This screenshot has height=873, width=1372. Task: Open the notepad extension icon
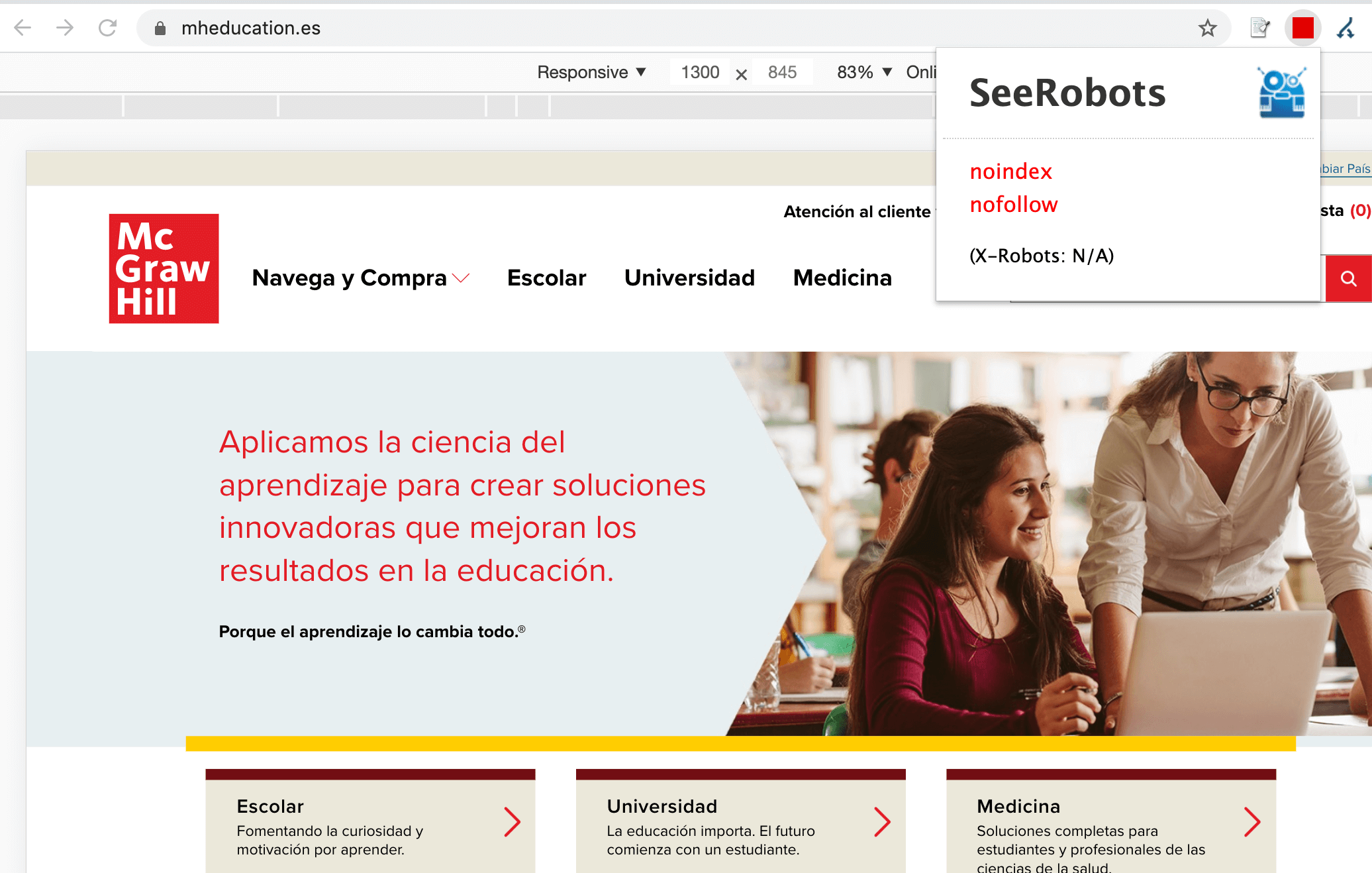click(1259, 28)
